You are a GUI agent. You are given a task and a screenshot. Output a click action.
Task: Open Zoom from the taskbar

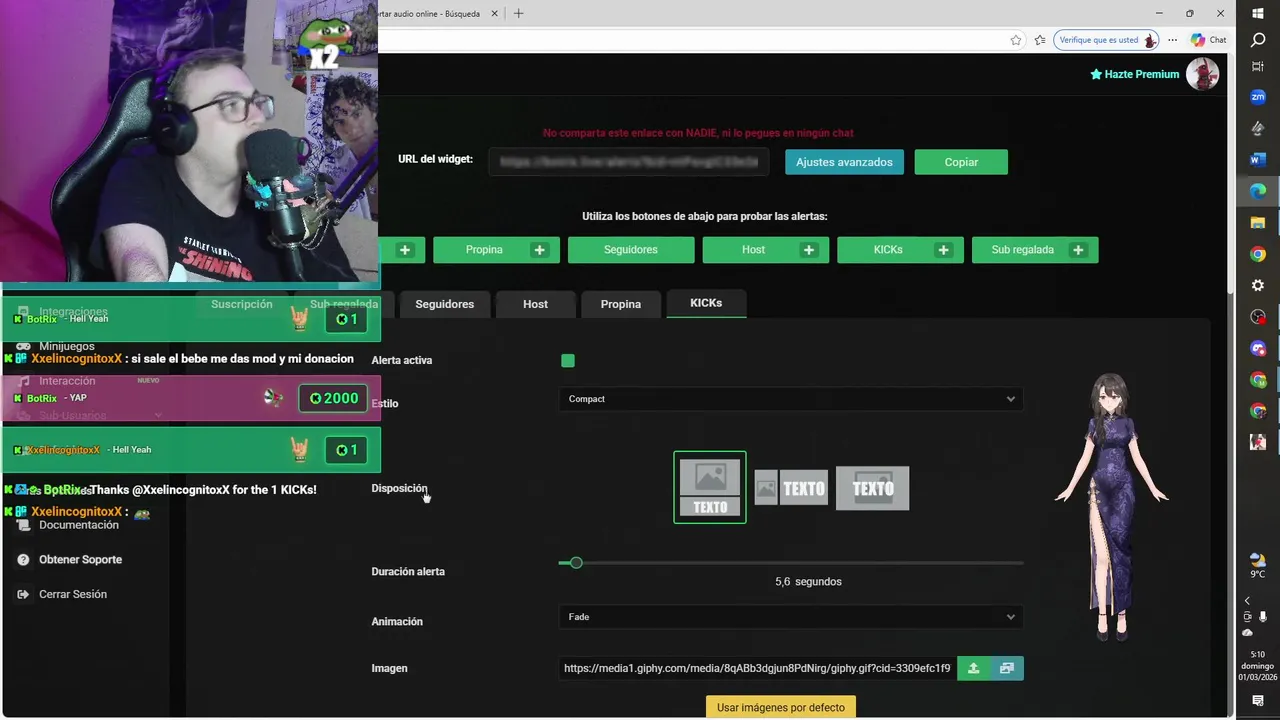pos(1258,97)
